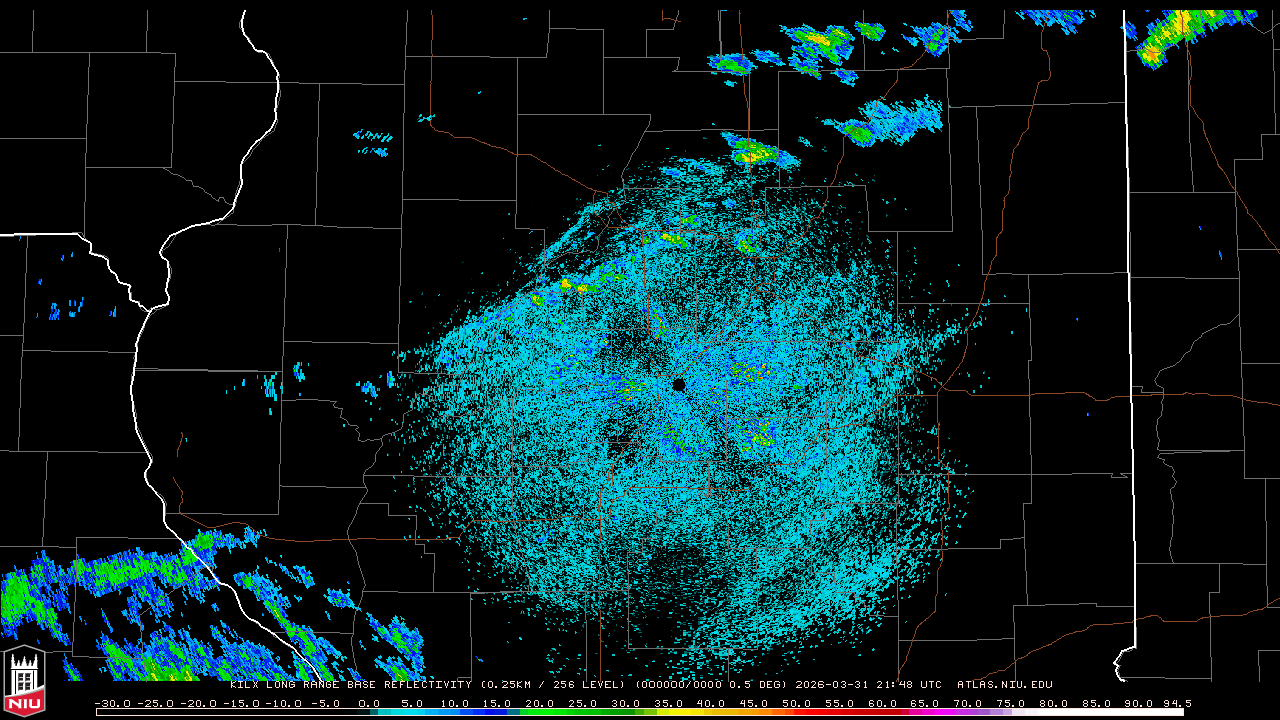Click the NIU castle logo
The image size is (1280, 720).
(x=24, y=683)
